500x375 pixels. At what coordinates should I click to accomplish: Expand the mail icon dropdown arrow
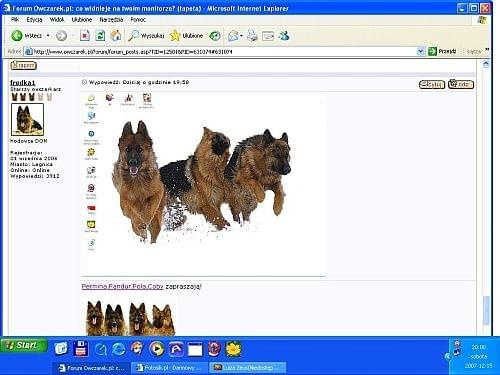(241, 36)
